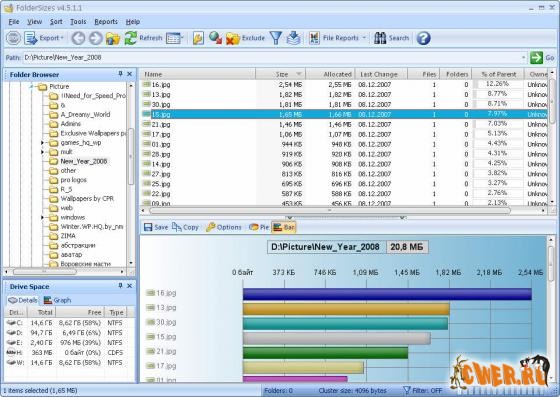Select the Wallpapers by CPR folder
Screen dimensions: 560x397
pyautogui.click(x=87, y=198)
